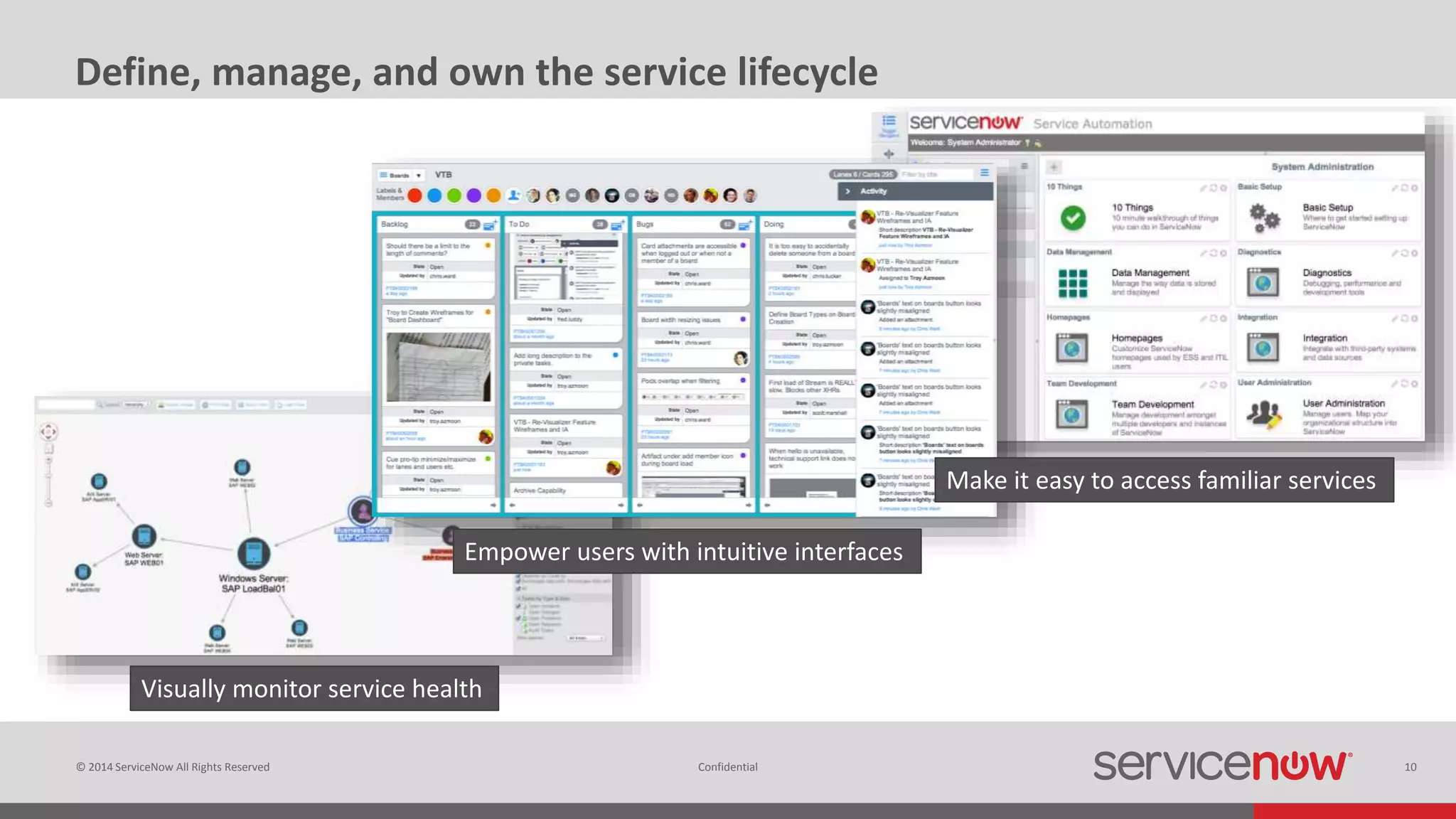Image resolution: width=1456 pixels, height=819 pixels.
Task: Click the Filter by title field
Action: [935, 174]
